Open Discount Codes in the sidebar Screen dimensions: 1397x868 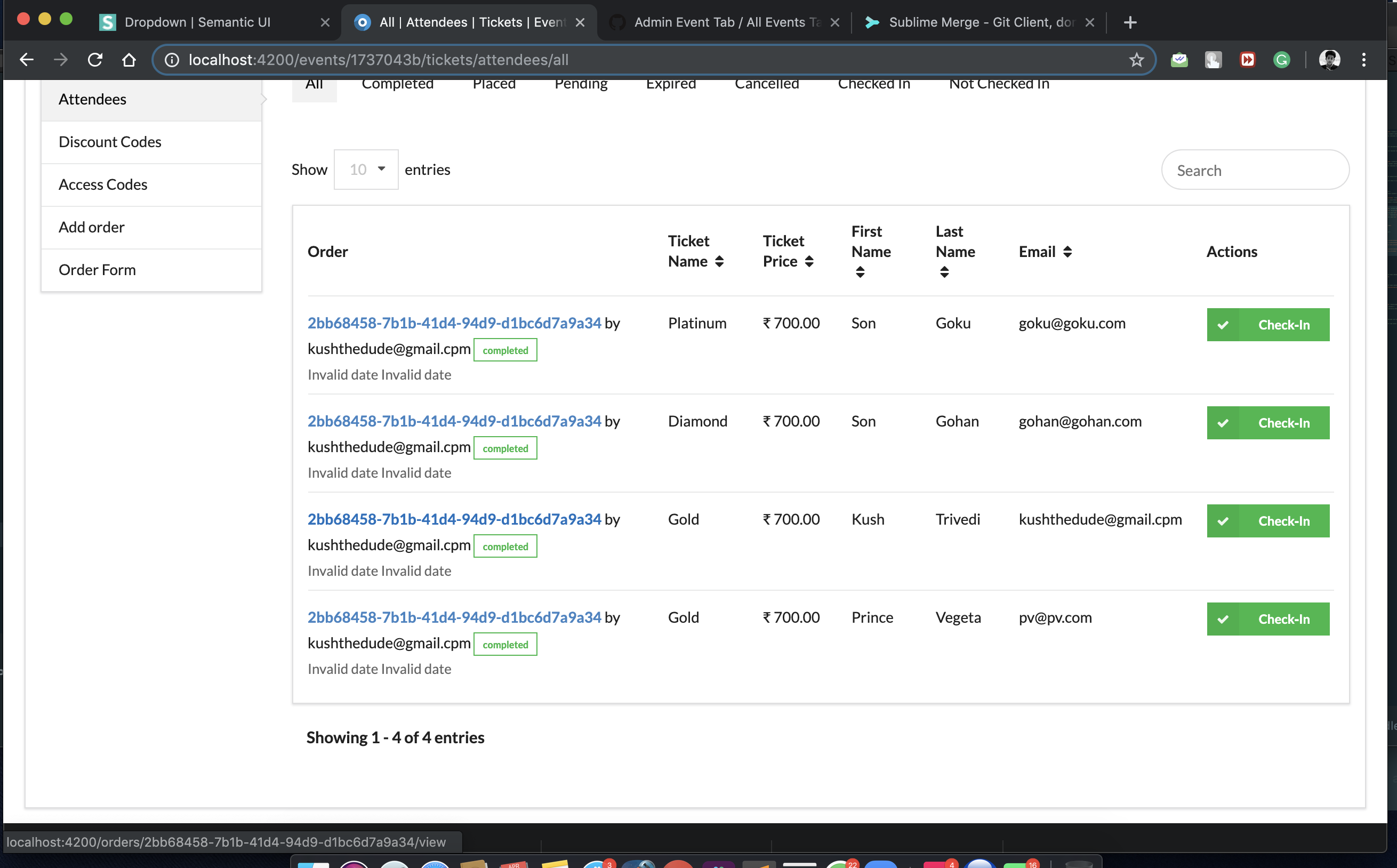coord(151,142)
